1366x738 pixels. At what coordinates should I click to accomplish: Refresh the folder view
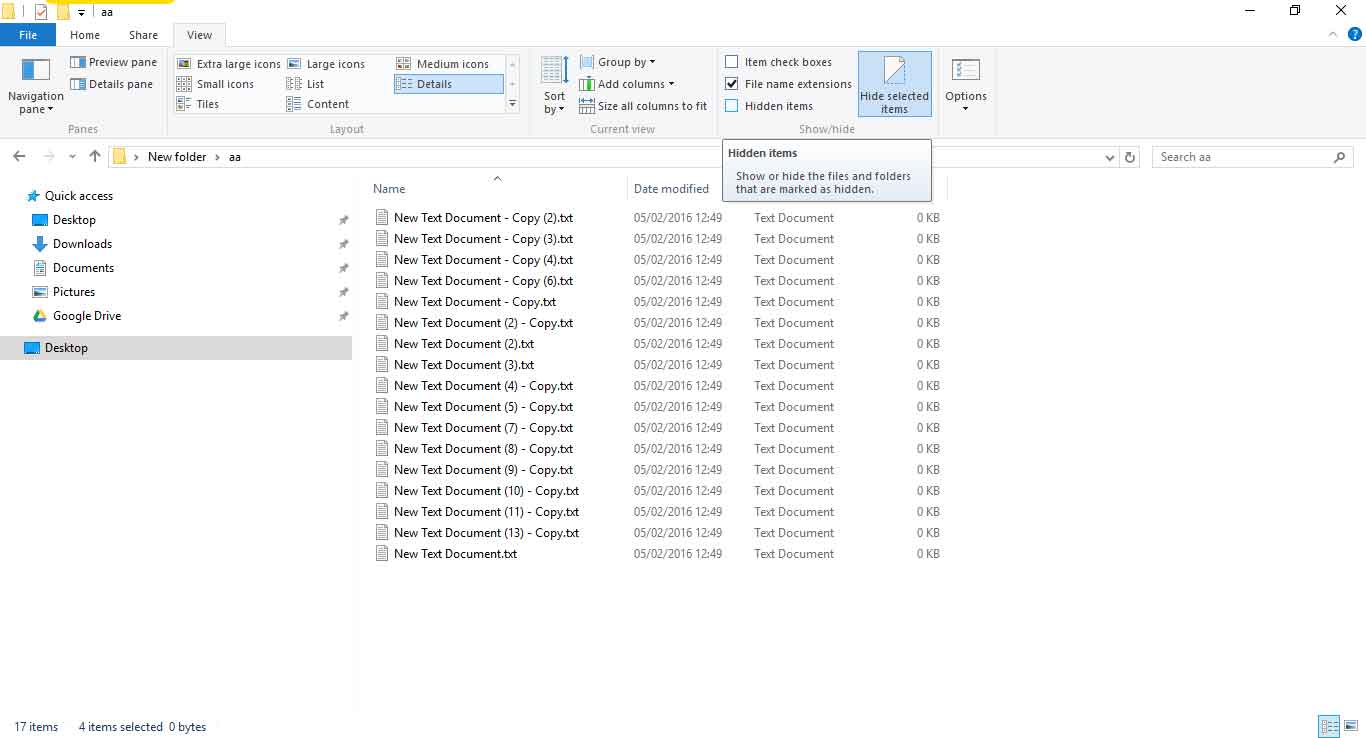(1130, 157)
